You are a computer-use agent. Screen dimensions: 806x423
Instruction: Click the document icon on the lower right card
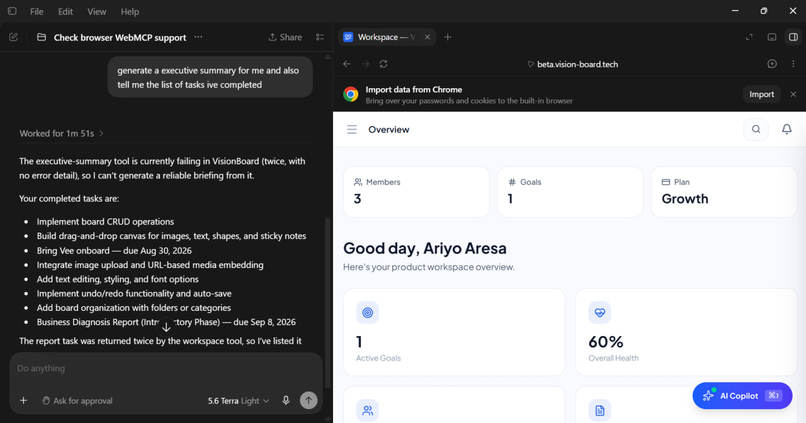[599, 410]
